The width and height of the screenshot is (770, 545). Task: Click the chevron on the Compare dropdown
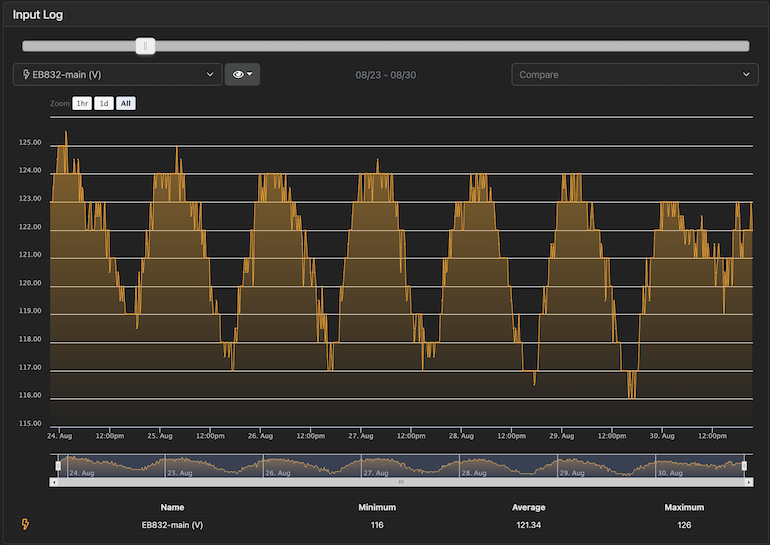pyautogui.click(x=746, y=75)
